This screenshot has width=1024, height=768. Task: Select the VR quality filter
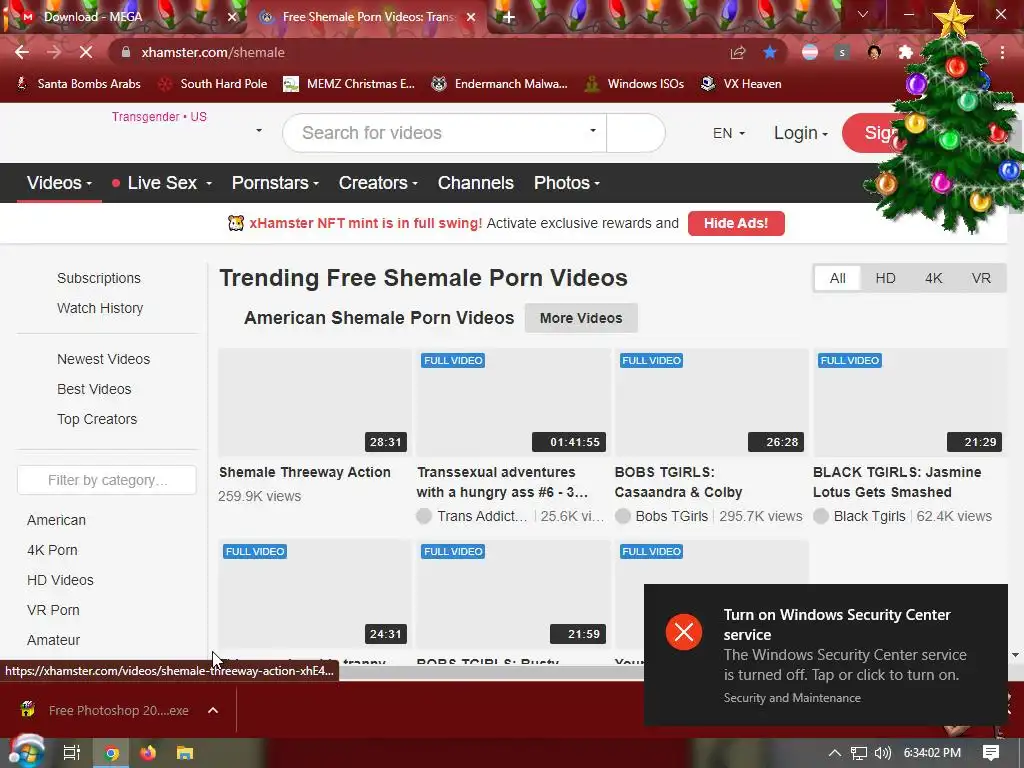981,278
